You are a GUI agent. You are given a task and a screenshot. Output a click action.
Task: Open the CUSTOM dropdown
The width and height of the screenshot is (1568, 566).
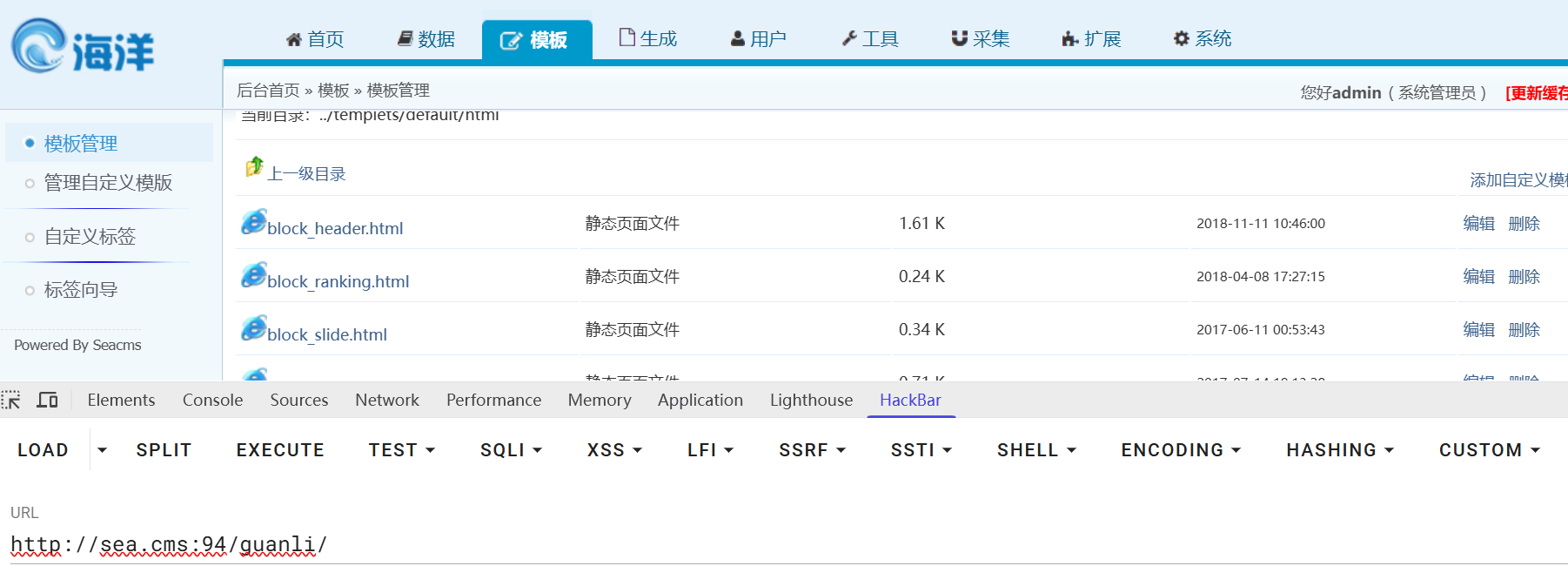(1489, 450)
